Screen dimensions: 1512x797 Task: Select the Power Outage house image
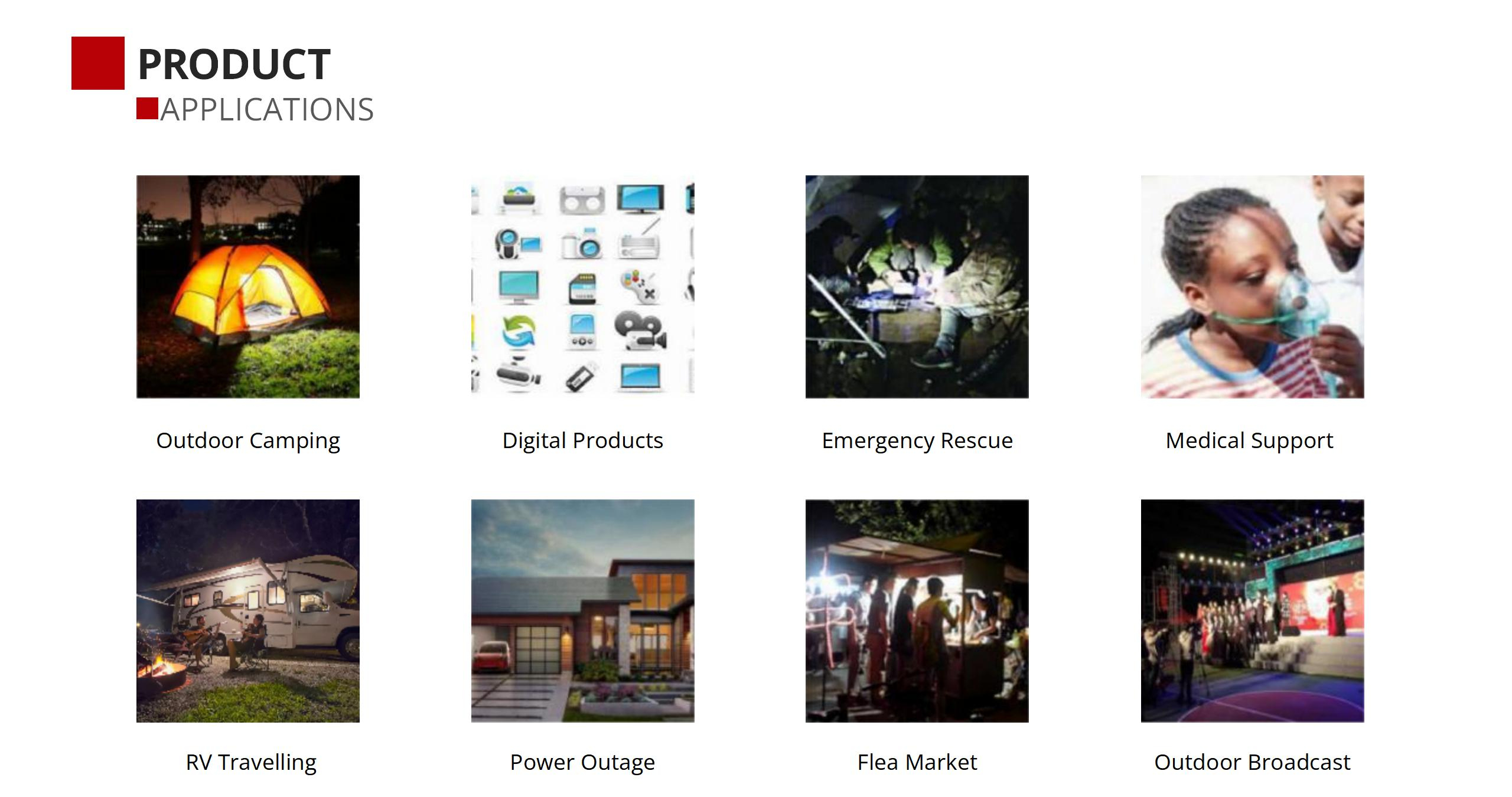coord(583,611)
